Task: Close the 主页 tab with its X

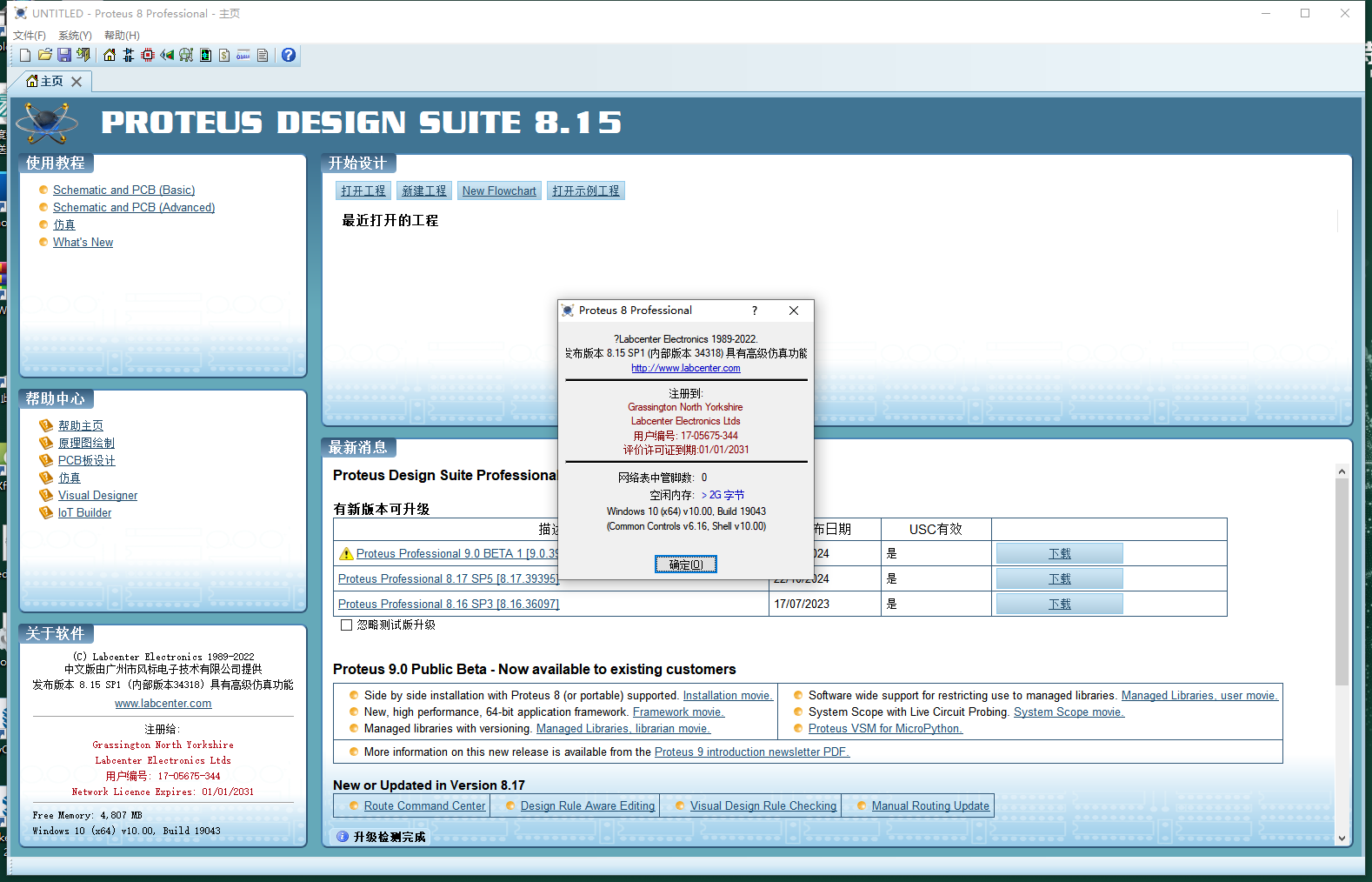Action: coord(77,82)
